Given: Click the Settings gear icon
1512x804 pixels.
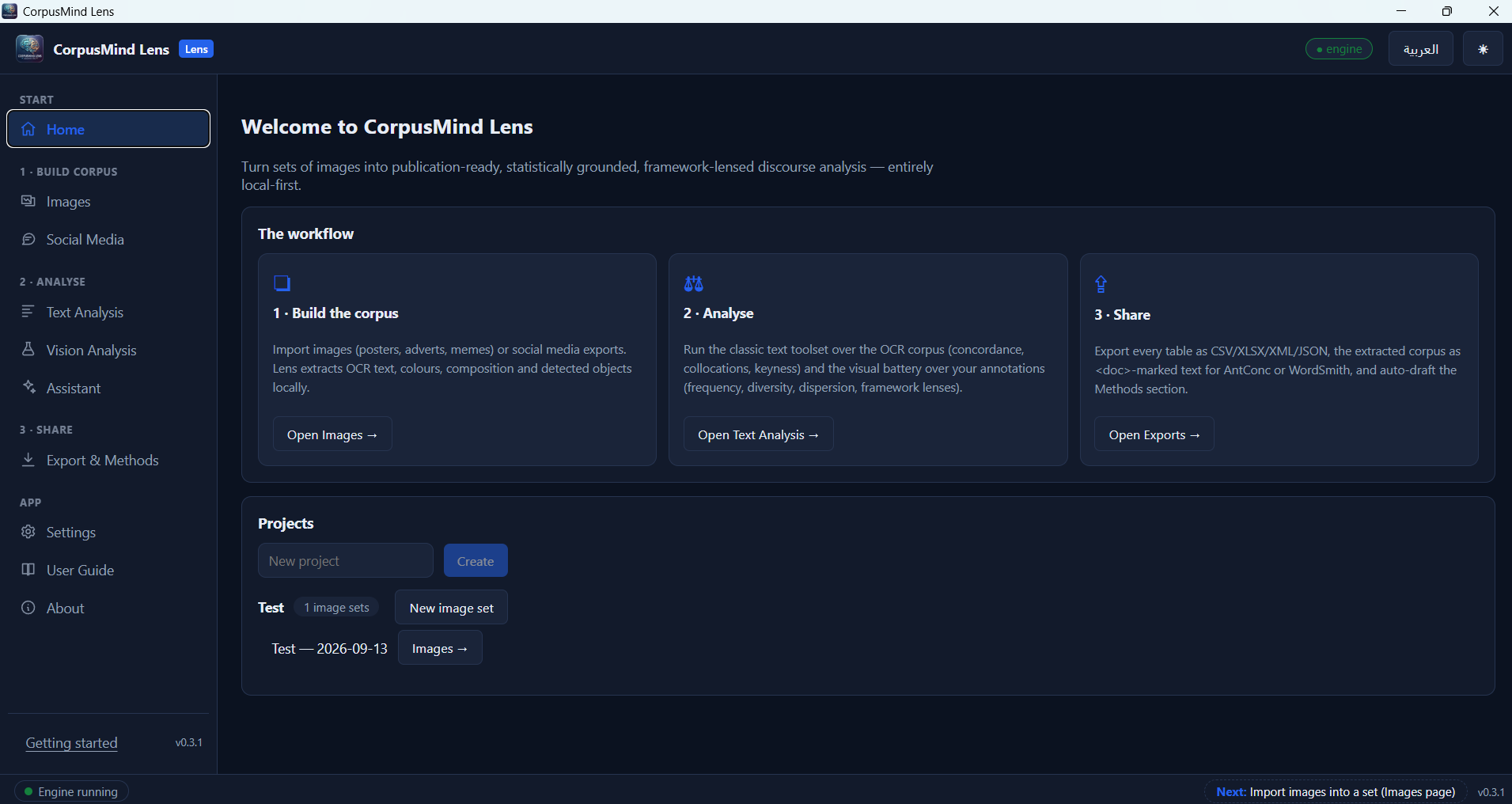Looking at the screenshot, I should click(x=28, y=532).
